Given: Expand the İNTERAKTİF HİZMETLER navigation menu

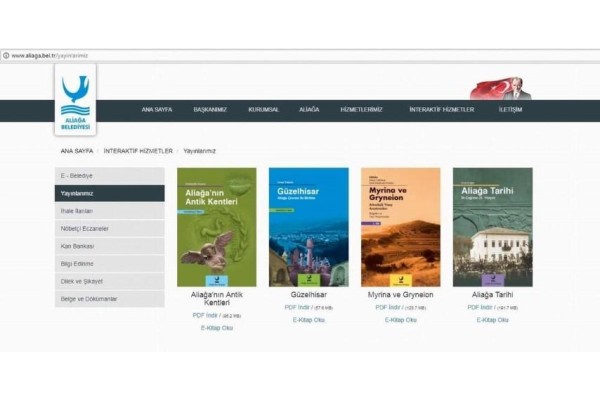Looking at the screenshot, I should (x=441, y=109).
